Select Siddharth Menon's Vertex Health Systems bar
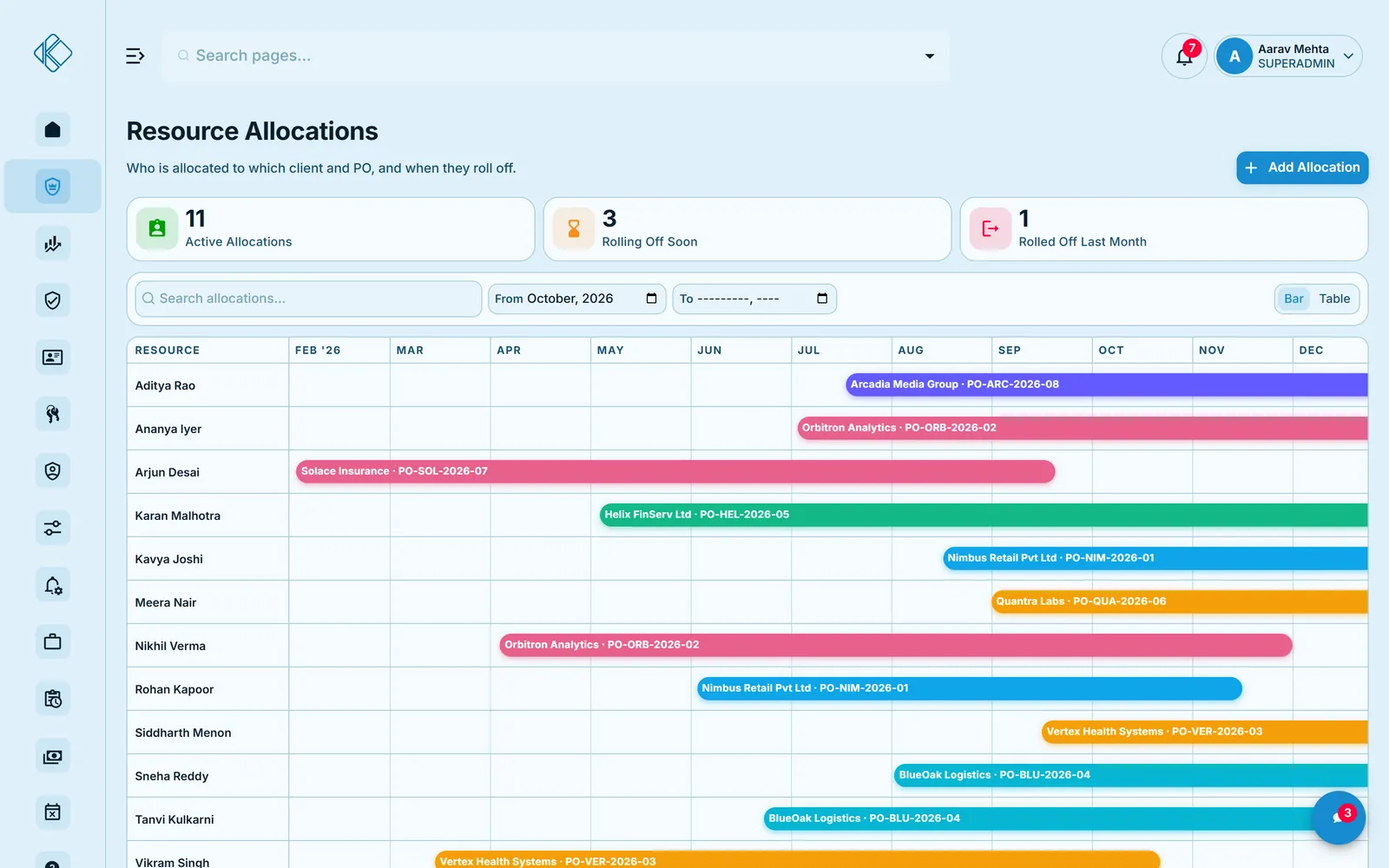Viewport: 1389px width, 868px height. pos(1205,732)
